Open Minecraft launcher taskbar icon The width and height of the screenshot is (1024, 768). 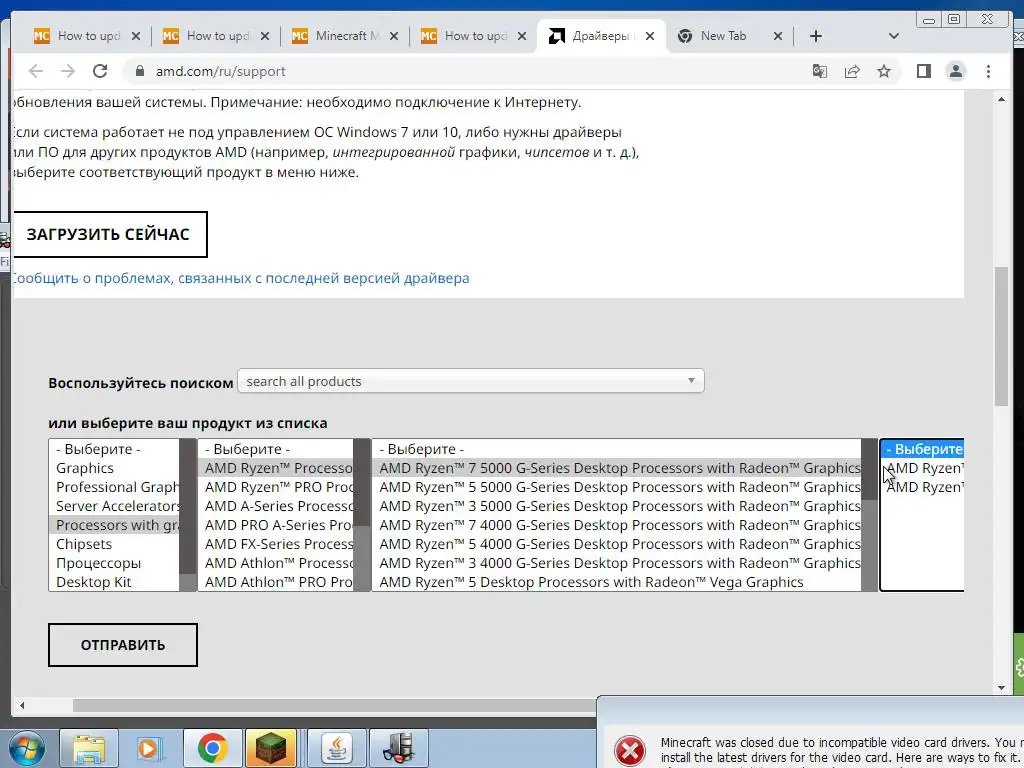click(271, 748)
